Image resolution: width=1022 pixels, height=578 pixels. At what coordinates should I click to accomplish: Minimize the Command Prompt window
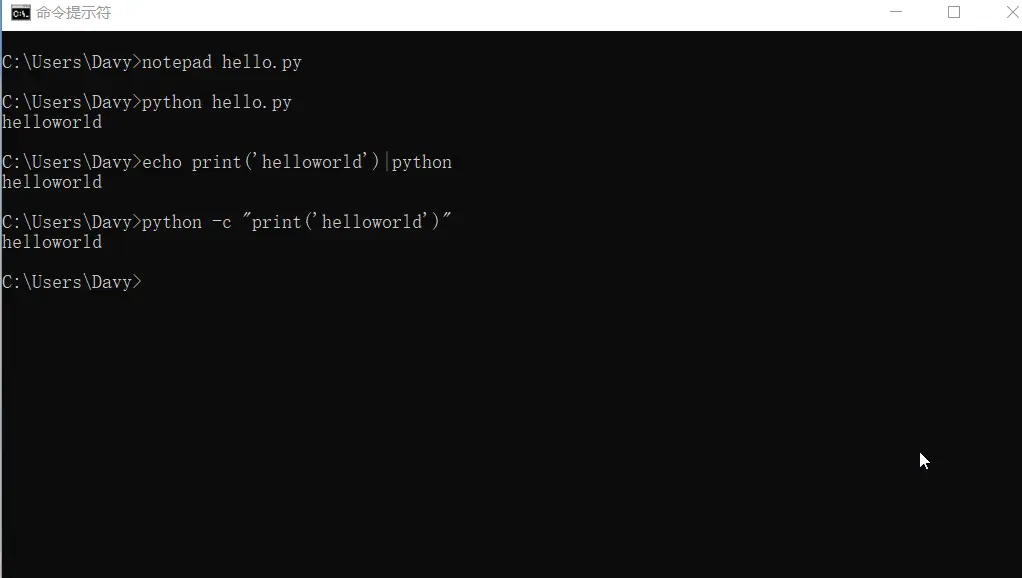pyautogui.click(x=895, y=12)
